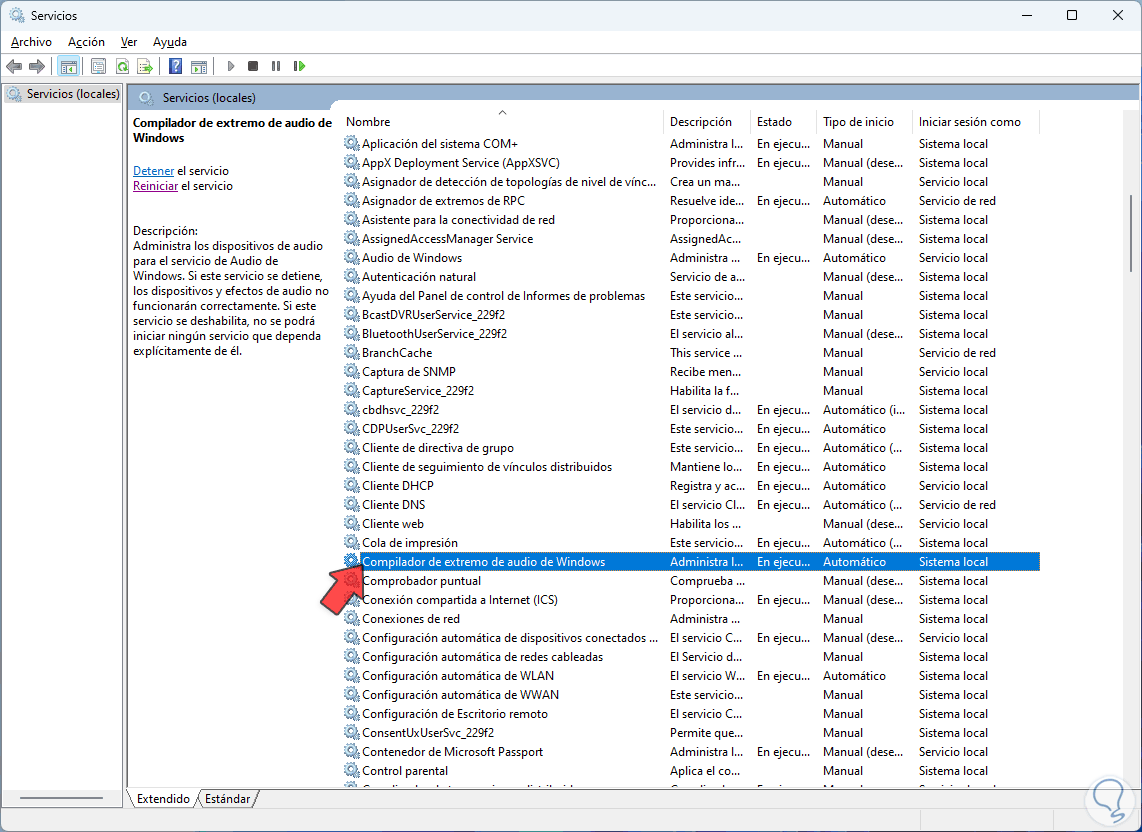Select BcastDVRUserService_229f2 service

[x=690, y=315]
